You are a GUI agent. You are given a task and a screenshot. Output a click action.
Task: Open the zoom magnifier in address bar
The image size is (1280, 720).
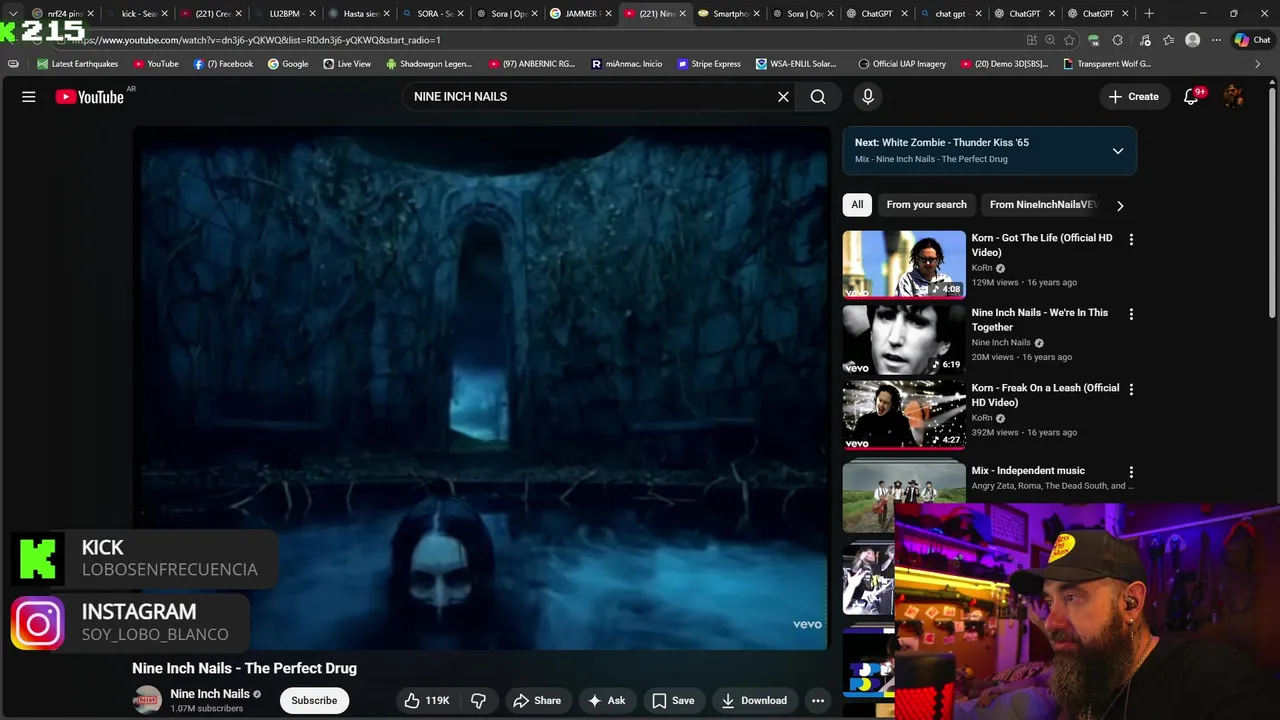(x=1050, y=40)
